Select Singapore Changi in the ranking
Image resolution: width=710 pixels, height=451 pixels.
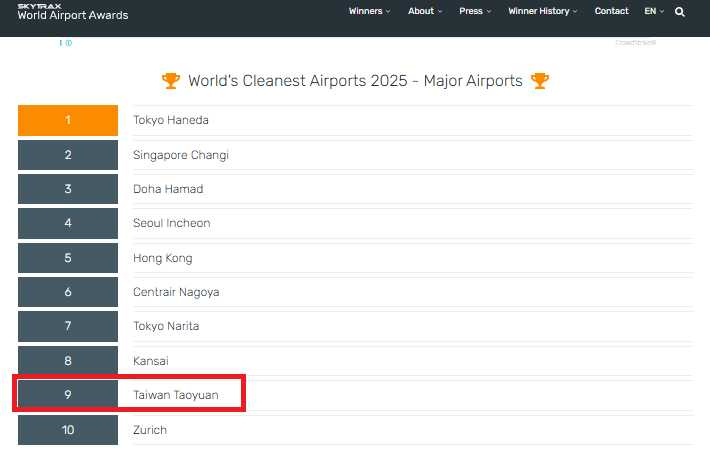coord(181,155)
